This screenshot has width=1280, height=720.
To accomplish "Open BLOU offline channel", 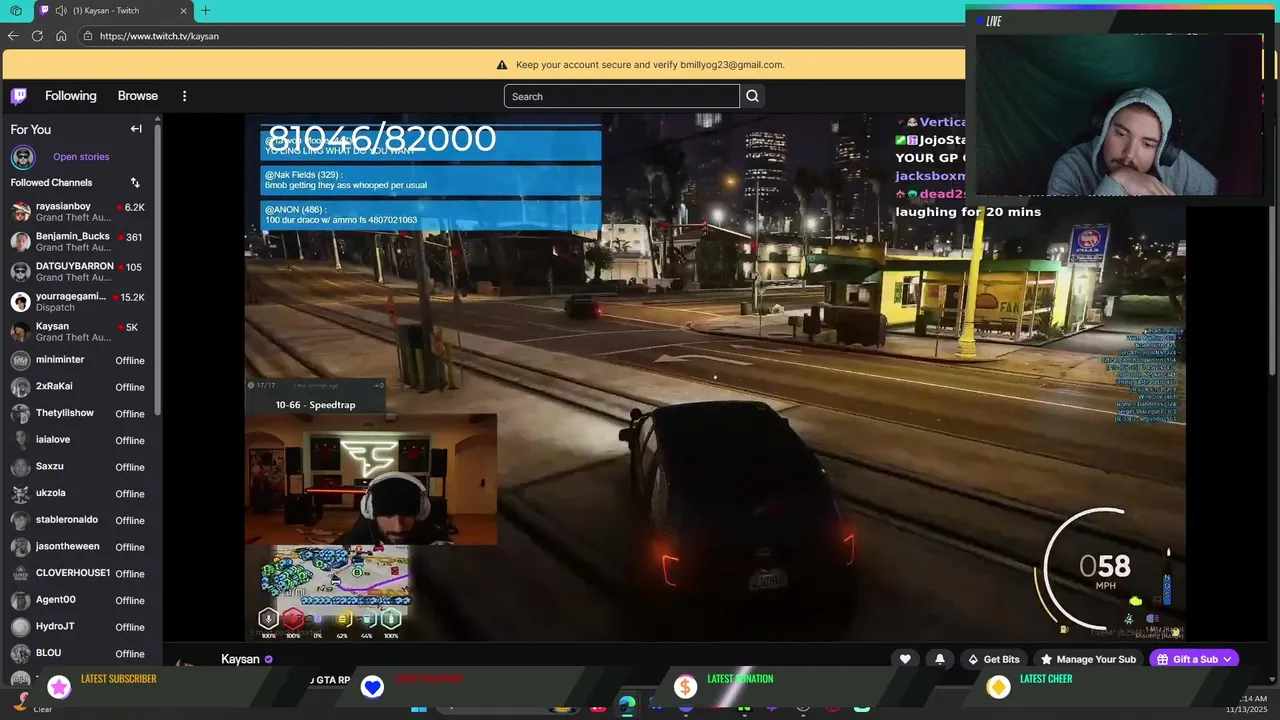I will tap(78, 653).
